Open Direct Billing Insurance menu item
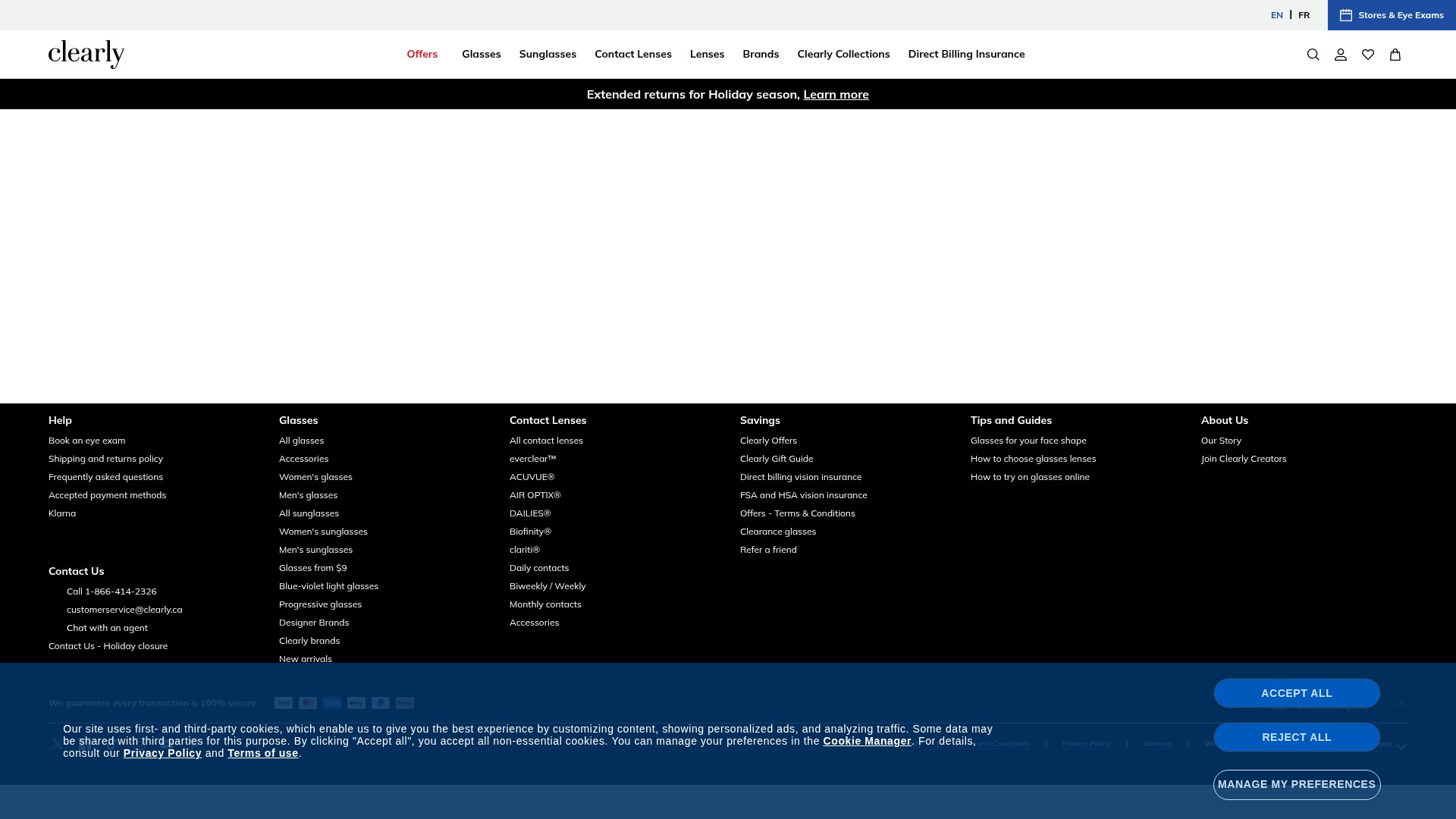1456x819 pixels. pyautogui.click(x=967, y=54)
